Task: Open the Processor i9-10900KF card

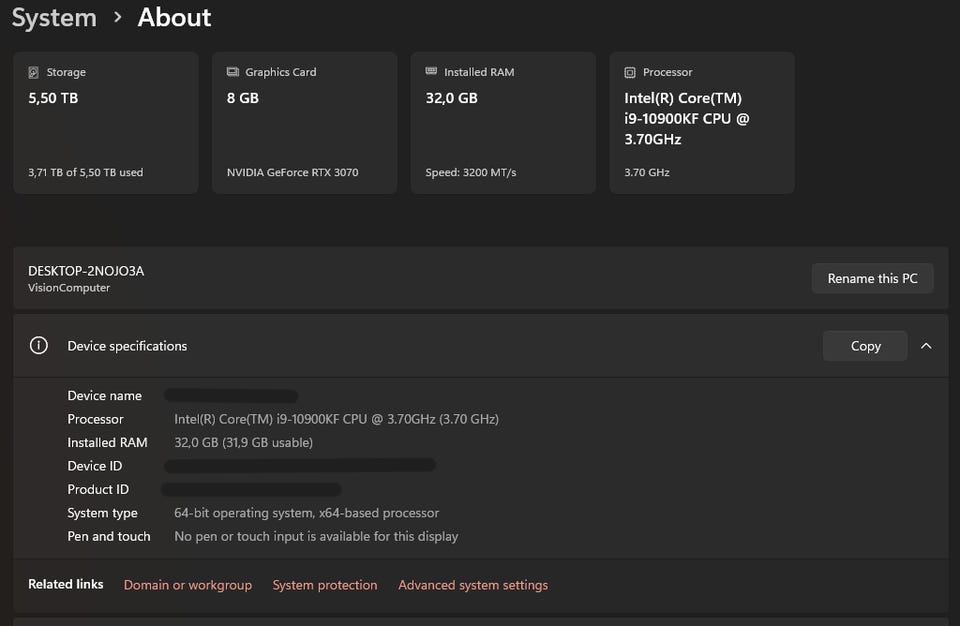Action: click(x=702, y=123)
